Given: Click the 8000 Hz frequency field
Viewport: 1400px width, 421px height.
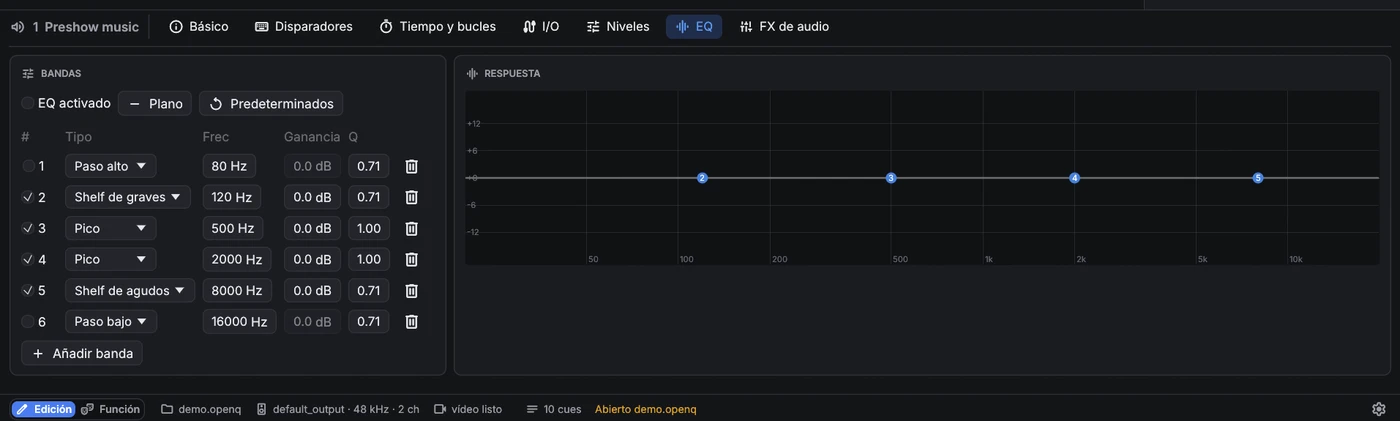Looking at the screenshot, I should pyautogui.click(x=237, y=290).
